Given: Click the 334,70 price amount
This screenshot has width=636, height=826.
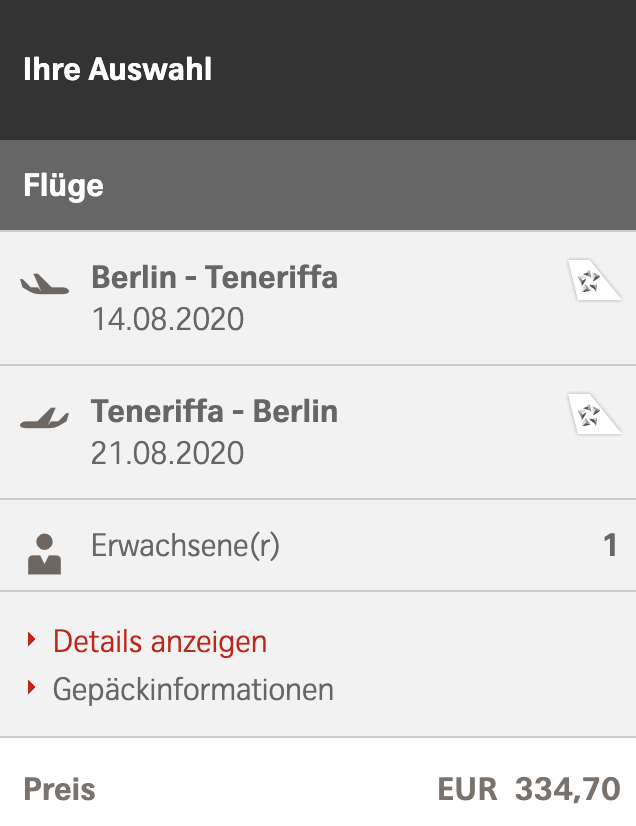Looking at the screenshot, I should pos(567,789).
